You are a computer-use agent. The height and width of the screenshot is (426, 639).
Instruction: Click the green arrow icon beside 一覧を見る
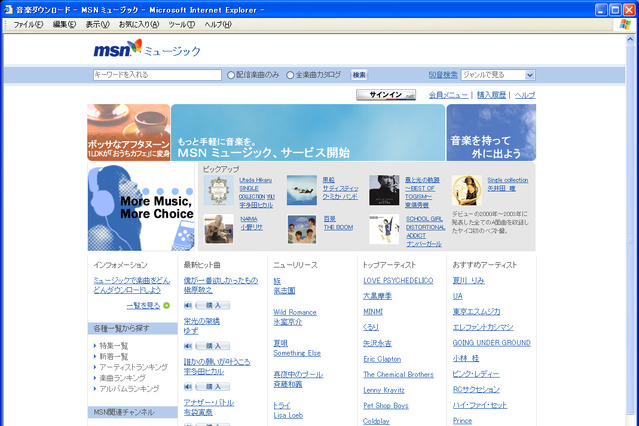(x=166, y=305)
